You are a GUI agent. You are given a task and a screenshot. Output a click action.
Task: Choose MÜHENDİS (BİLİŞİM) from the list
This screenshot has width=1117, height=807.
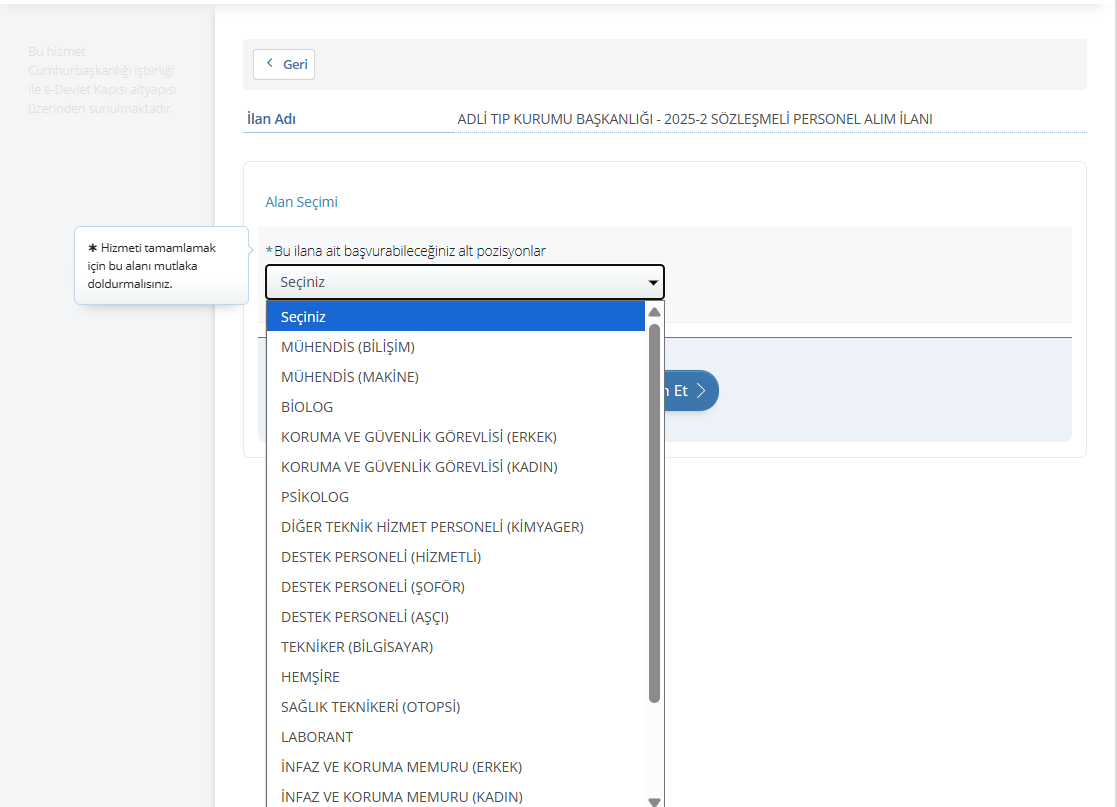click(x=455, y=347)
